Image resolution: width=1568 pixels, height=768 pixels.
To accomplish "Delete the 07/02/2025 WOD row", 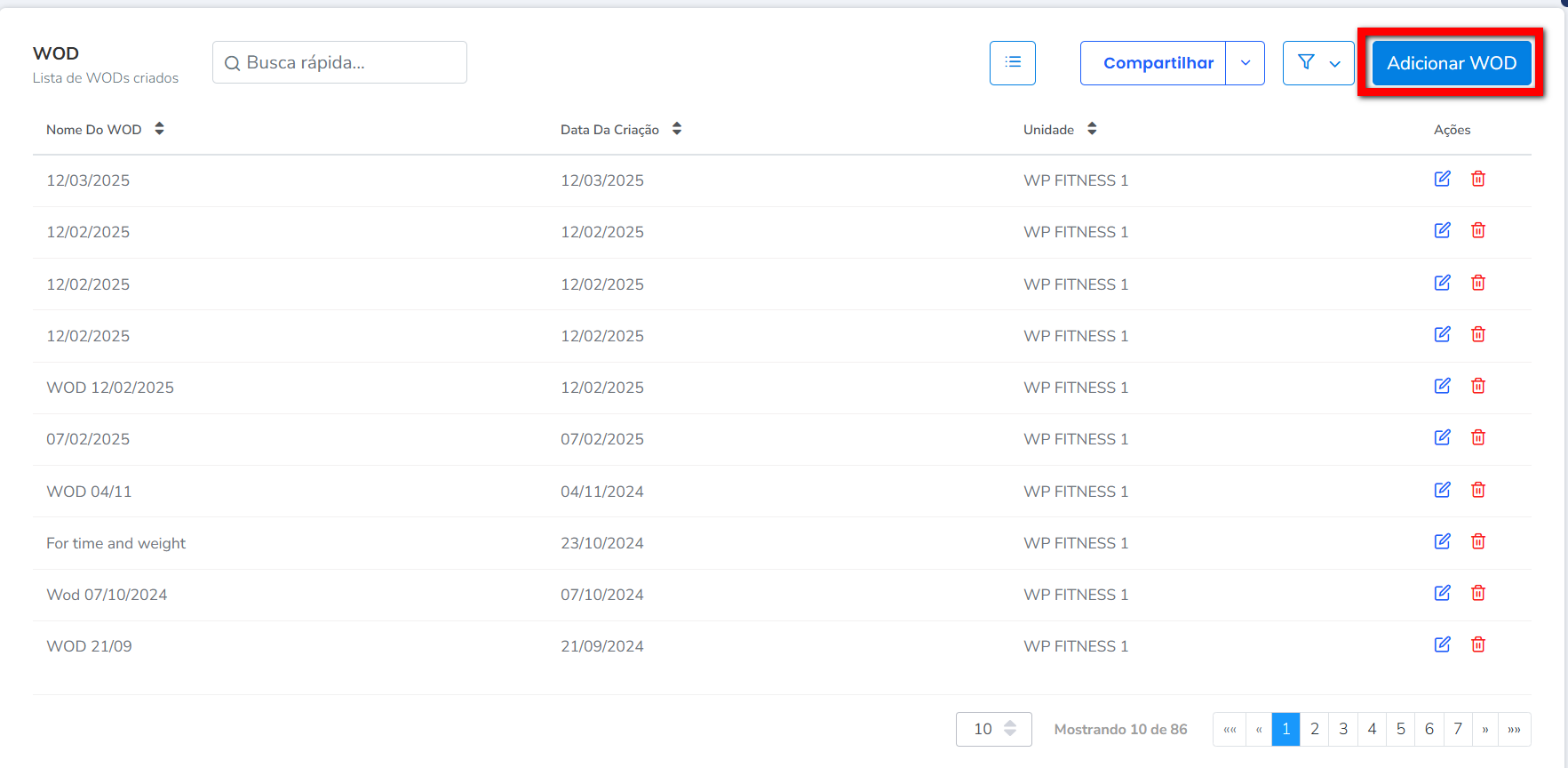I will (x=1477, y=437).
